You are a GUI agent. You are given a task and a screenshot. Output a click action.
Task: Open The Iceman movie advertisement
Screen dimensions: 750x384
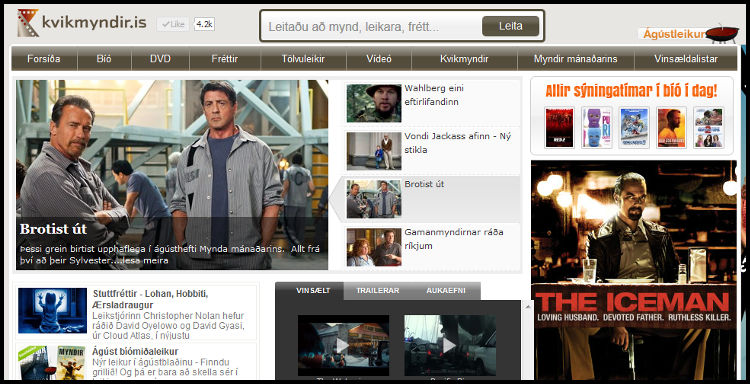[x=634, y=270]
